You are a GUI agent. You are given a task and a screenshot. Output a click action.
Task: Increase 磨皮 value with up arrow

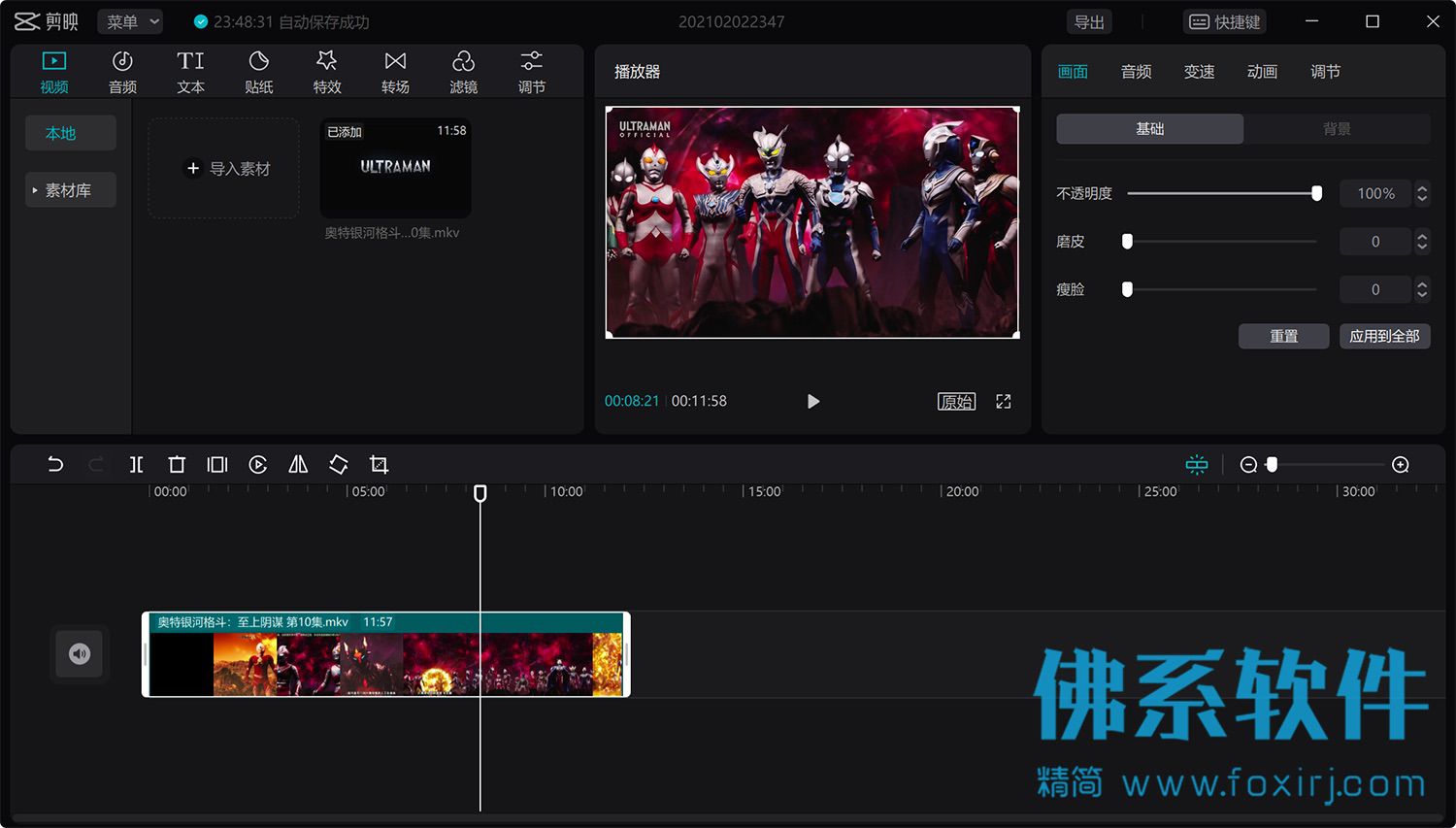1422,236
